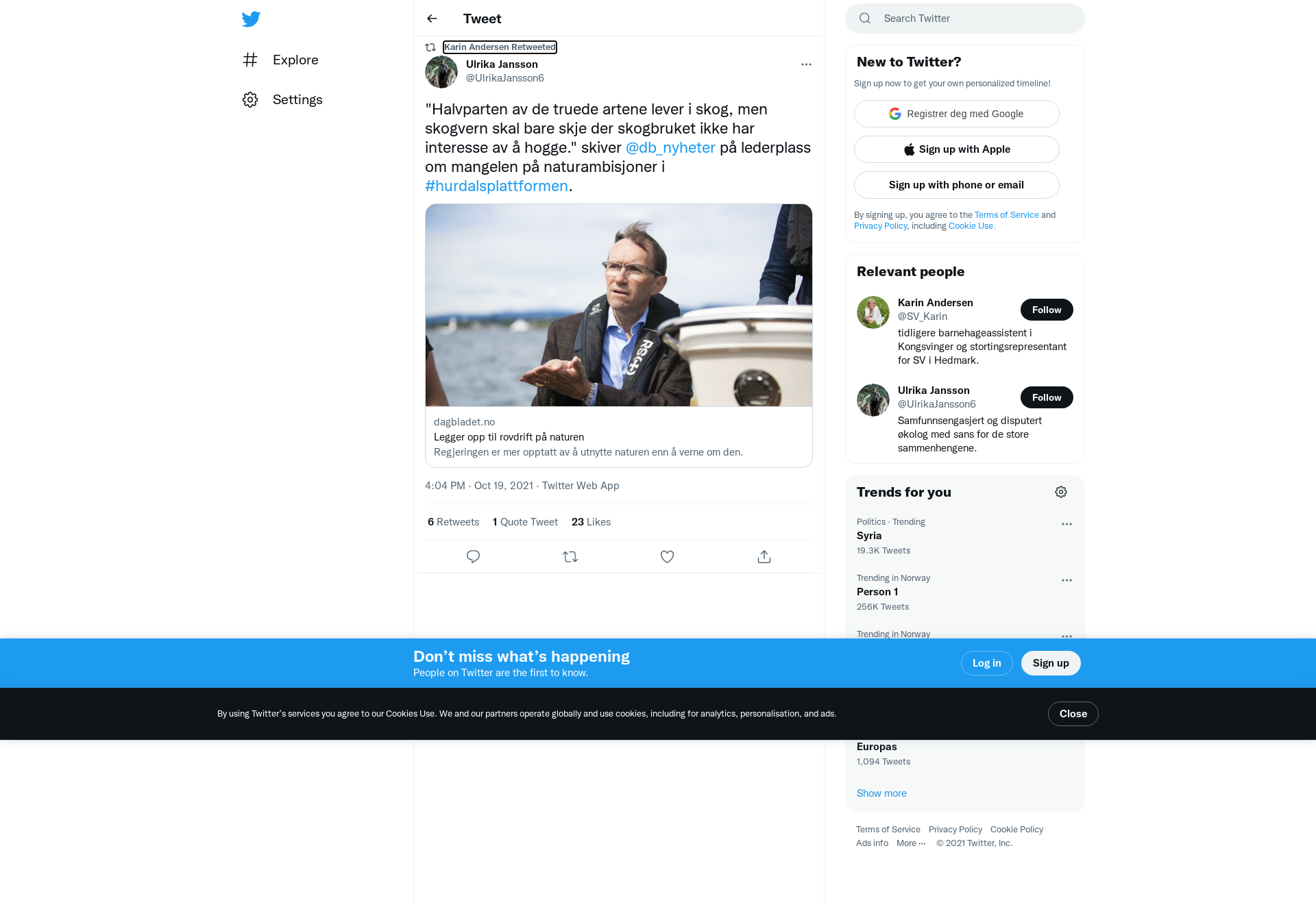Screen dimensions: 1316x905
Task: Open the #hurdalsplattformen hashtag link
Action: (496, 186)
